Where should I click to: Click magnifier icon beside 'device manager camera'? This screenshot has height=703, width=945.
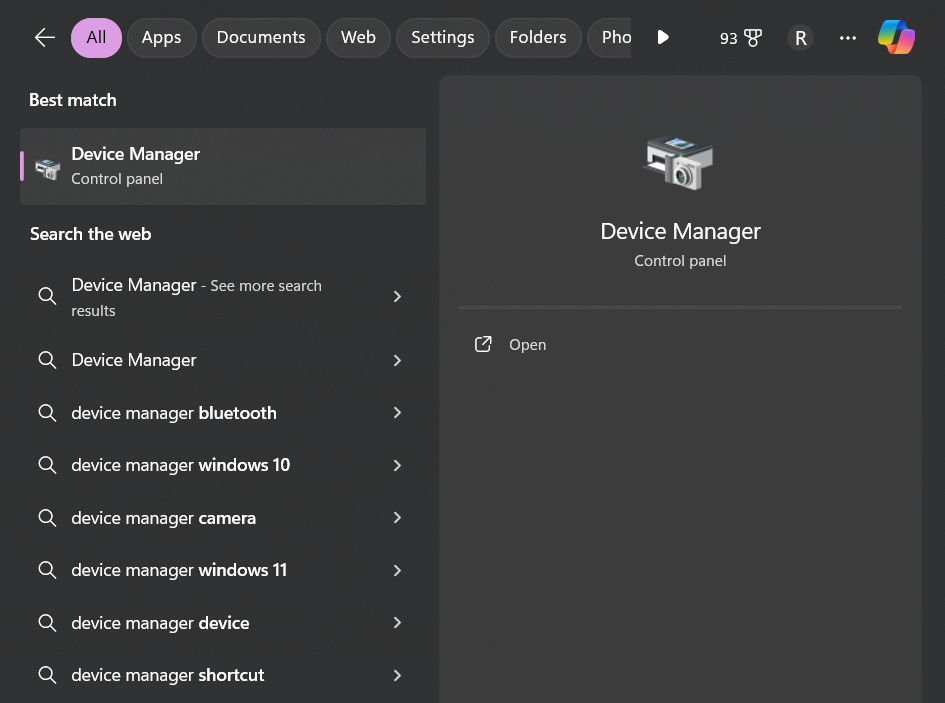pos(47,518)
